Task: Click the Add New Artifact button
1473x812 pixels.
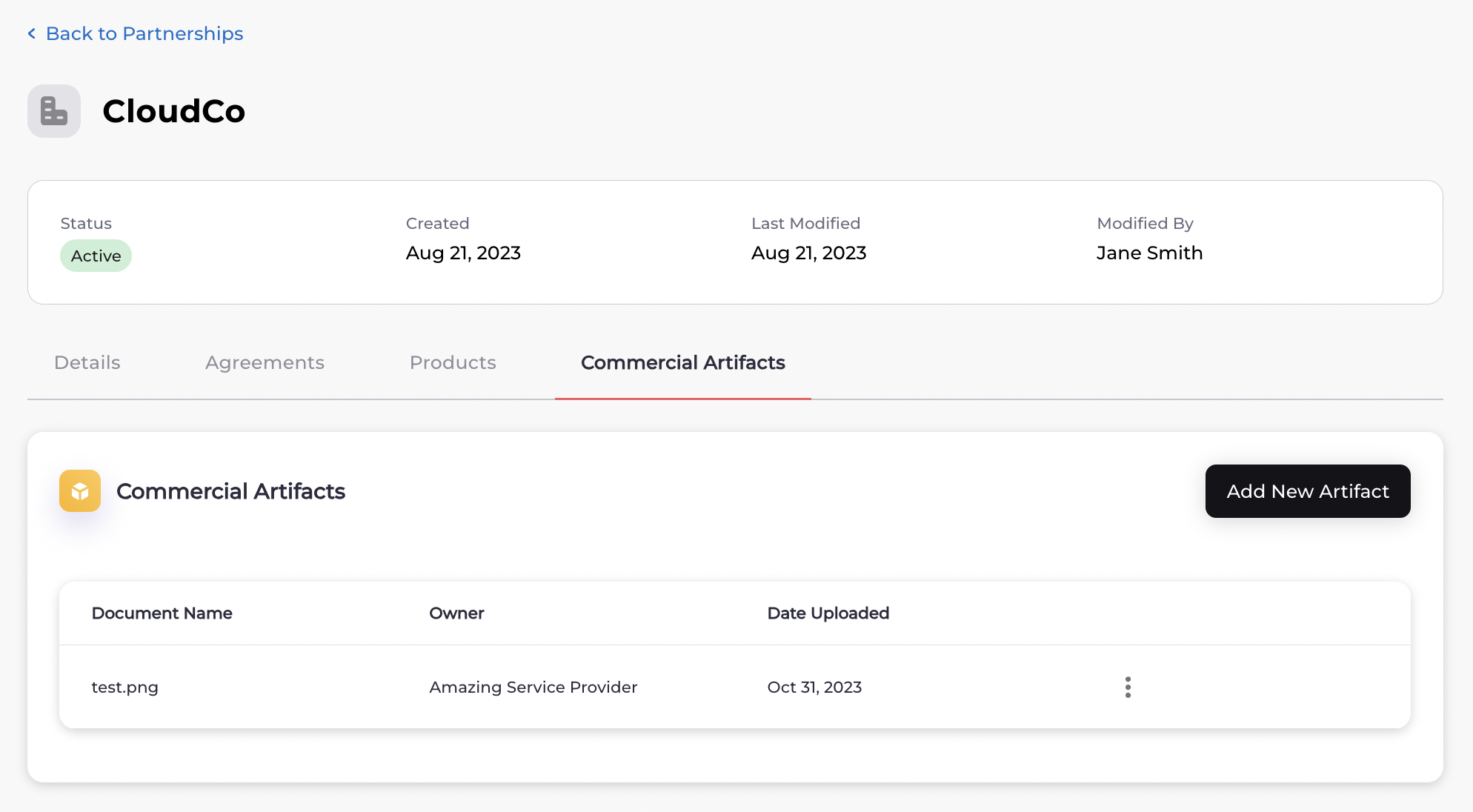Action: pos(1308,491)
